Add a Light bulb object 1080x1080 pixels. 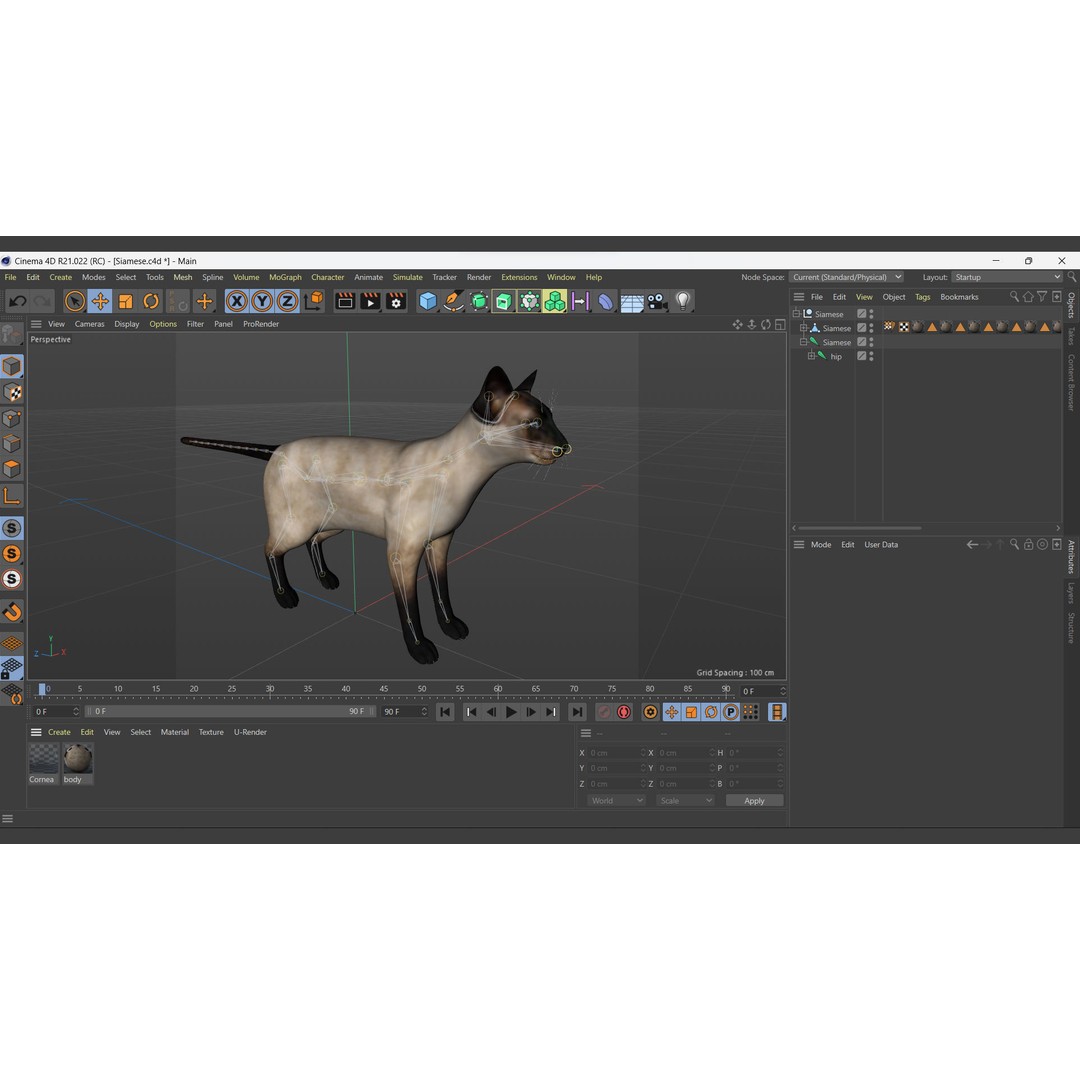click(x=683, y=301)
